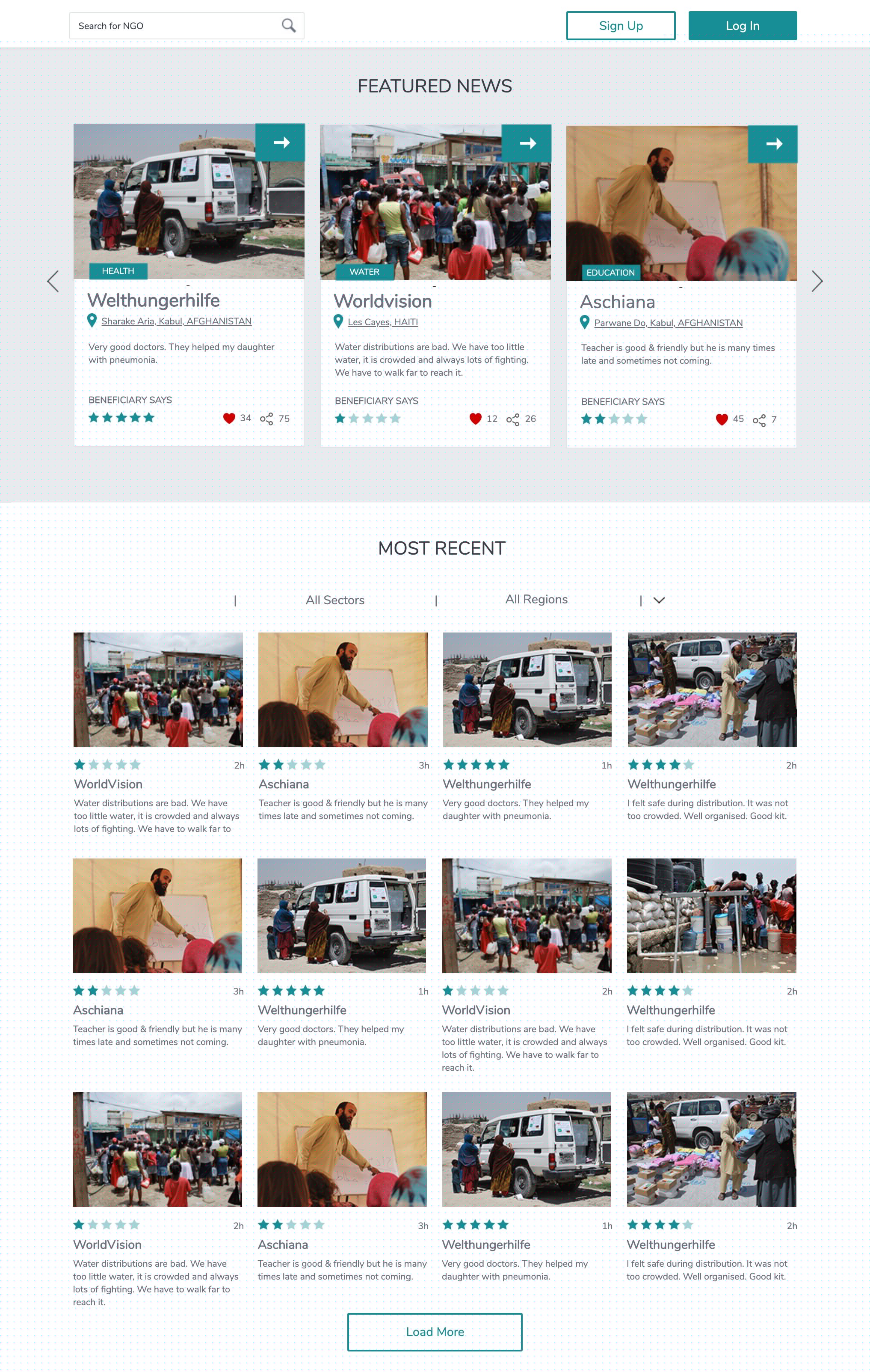Screen dimensions: 870x1372
Task: Open the Water card via its arrow icon
Action: coord(527,143)
